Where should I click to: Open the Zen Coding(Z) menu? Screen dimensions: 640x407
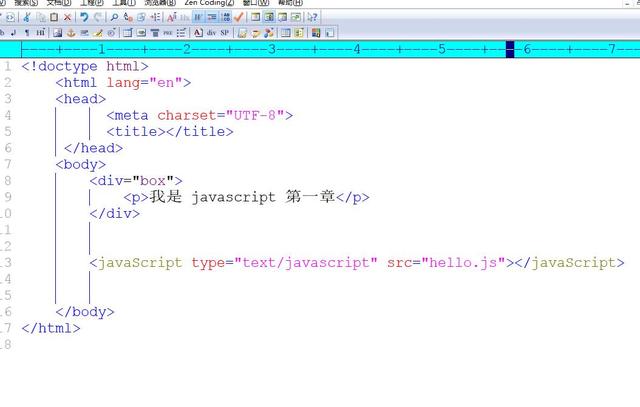tap(209, 2)
